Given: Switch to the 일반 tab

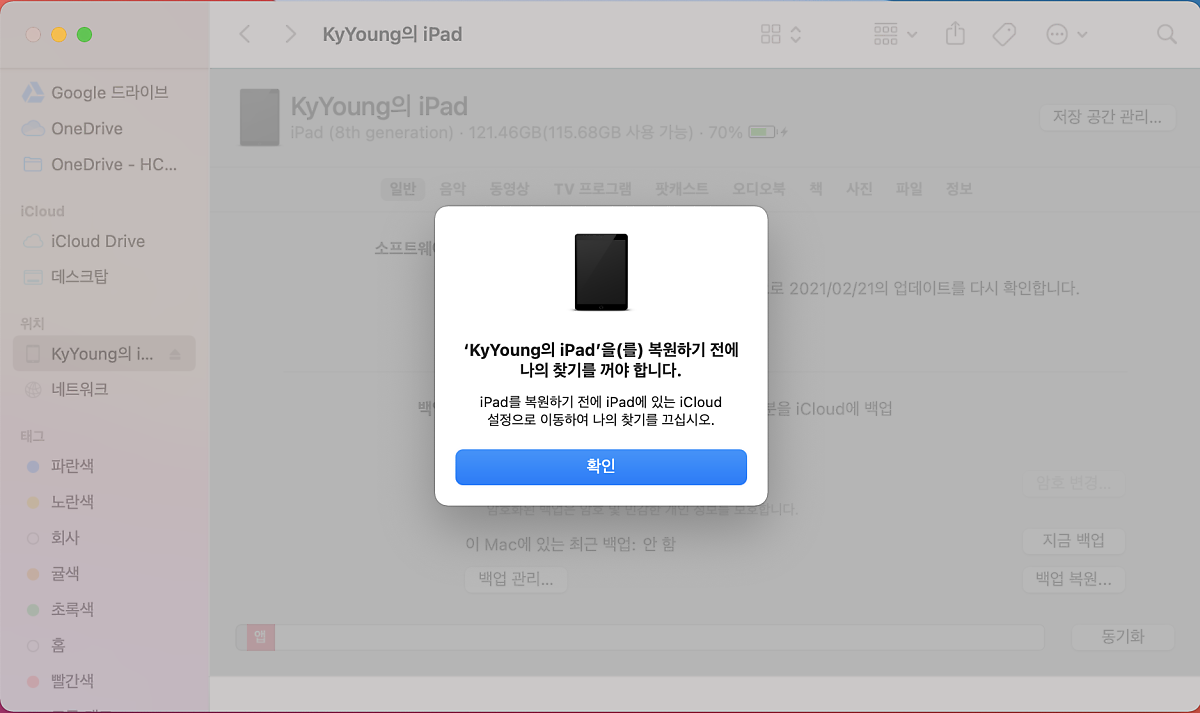Looking at the screenshot, I should coord(402,189).
